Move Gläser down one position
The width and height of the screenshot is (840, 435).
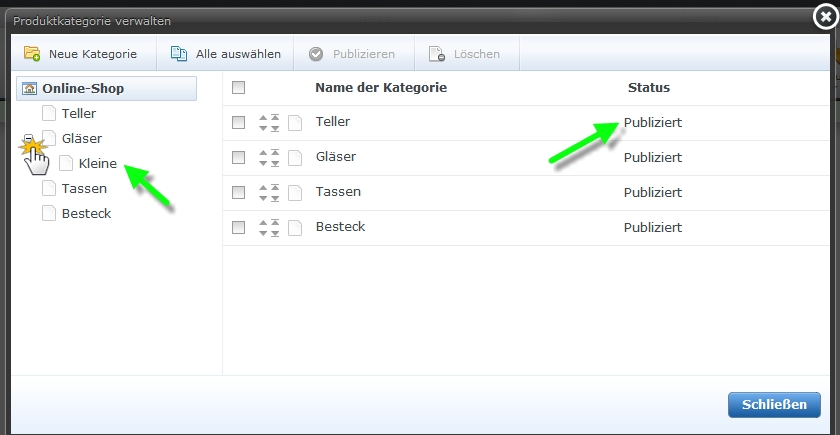[x=263, y=163]
